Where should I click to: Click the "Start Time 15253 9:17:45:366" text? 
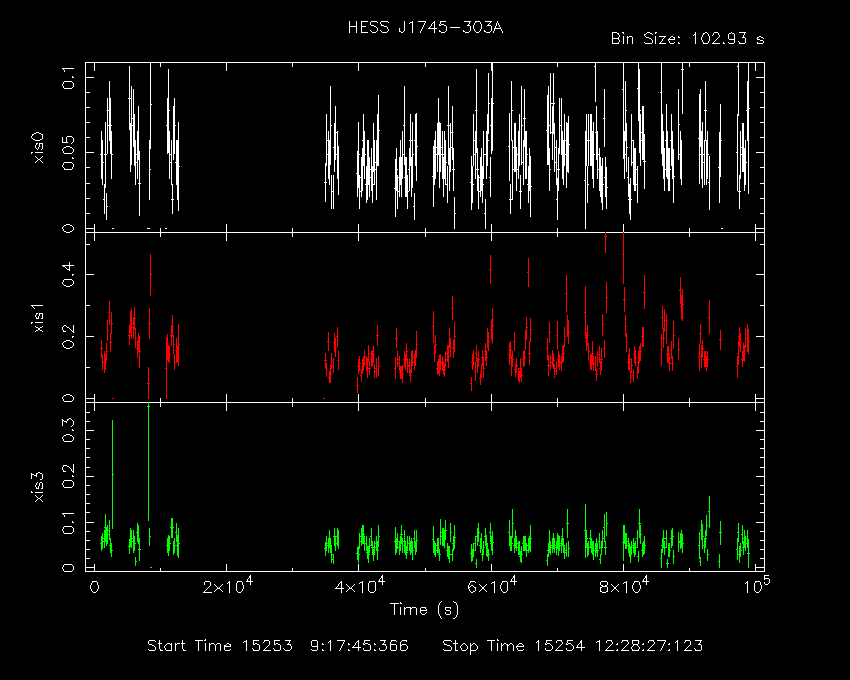(278, 646)
